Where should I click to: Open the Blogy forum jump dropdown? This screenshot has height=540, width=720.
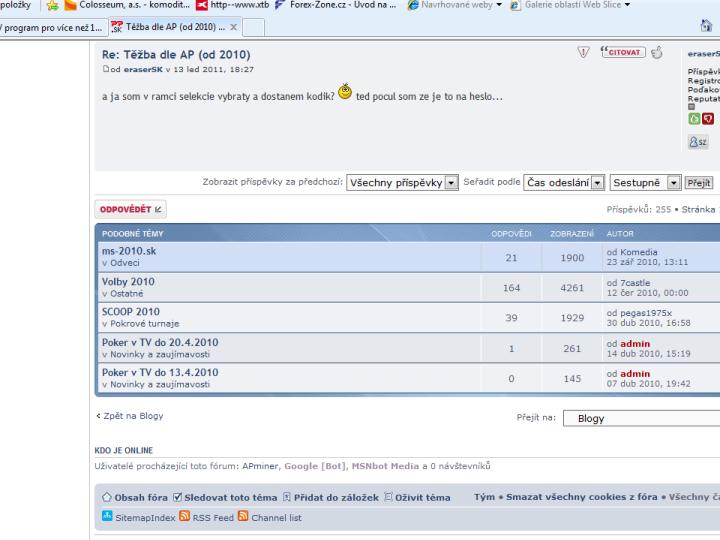641,418
